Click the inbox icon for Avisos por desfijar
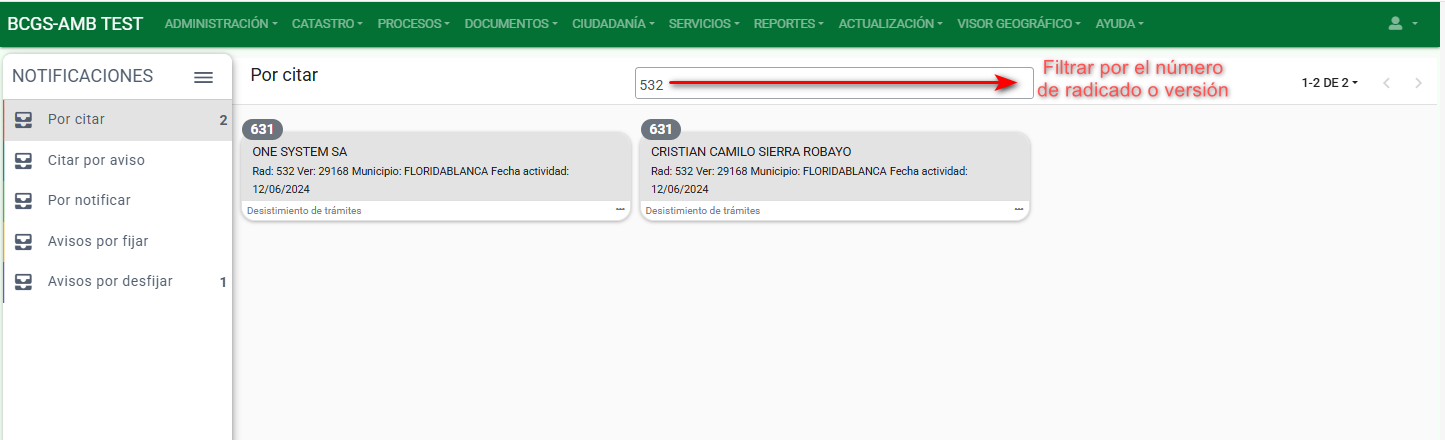1445x440 pixels. point(24,282)
